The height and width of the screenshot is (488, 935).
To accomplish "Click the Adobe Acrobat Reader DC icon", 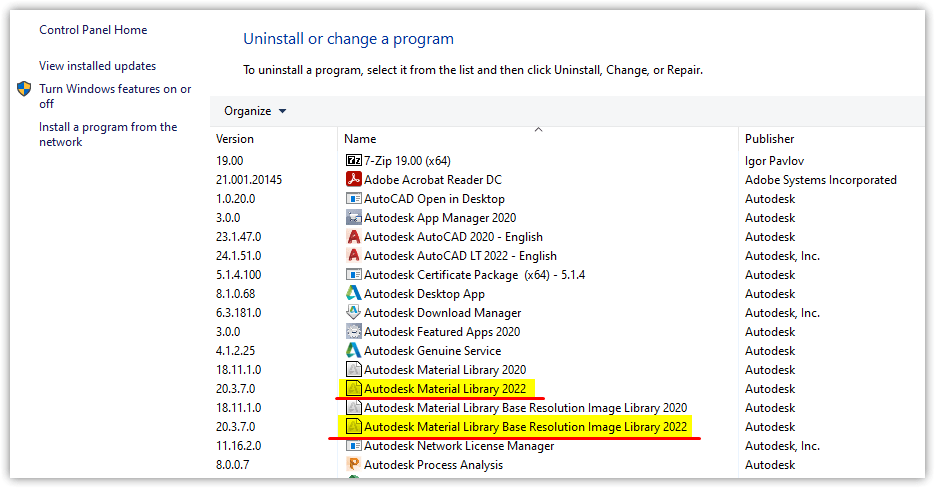I will pos(354,179).
